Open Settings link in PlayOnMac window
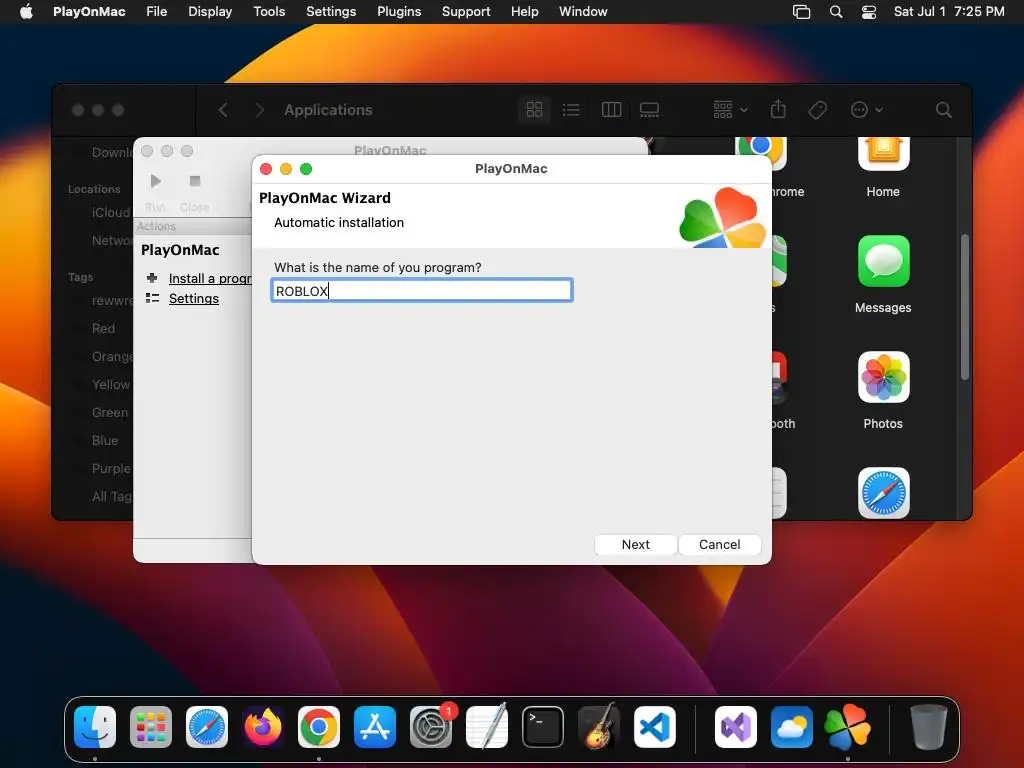Screen dimensions: 1024x768 [194, 298]
